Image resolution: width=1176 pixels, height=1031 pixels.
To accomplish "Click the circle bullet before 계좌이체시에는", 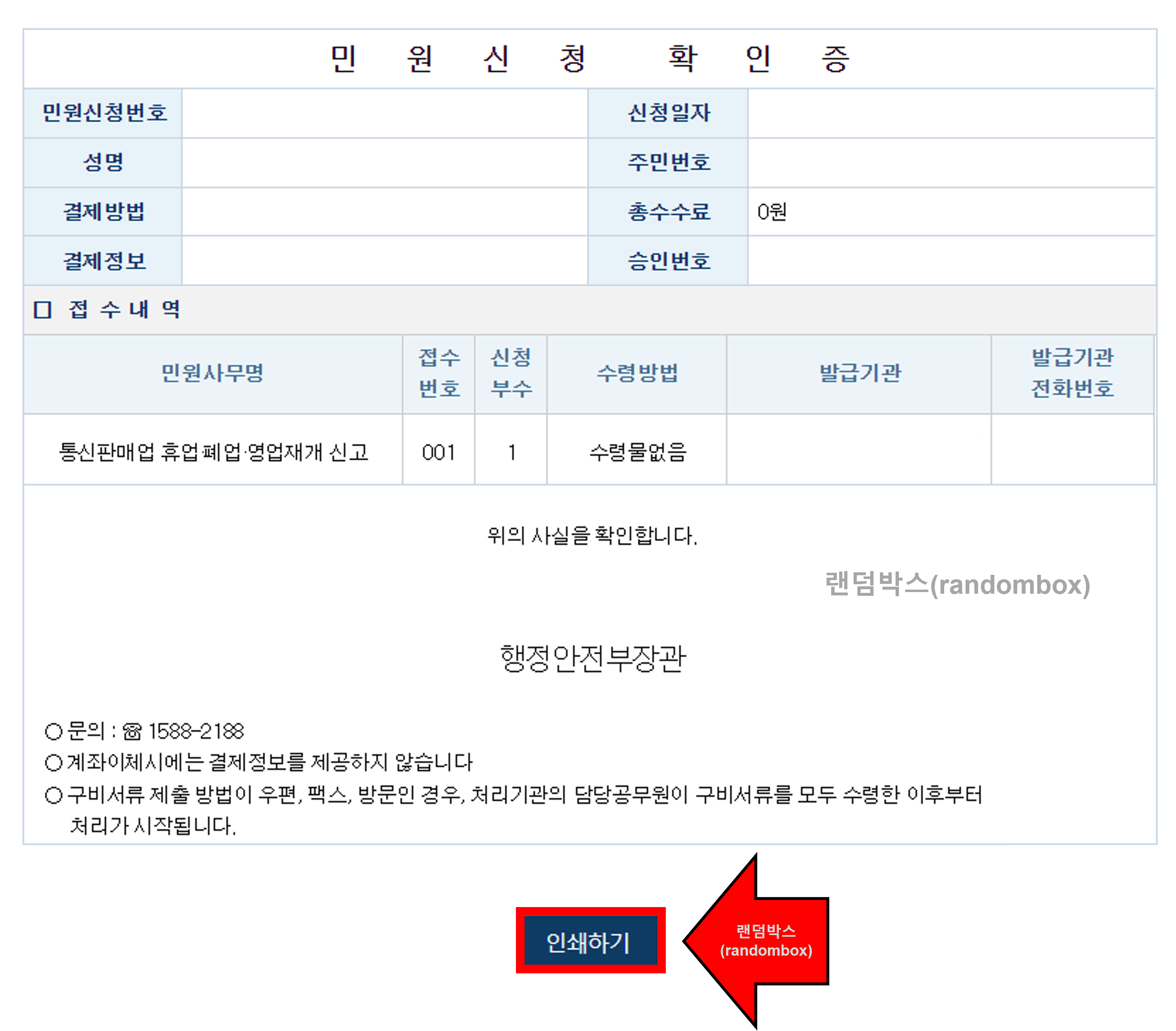I will tap(54, 763).
